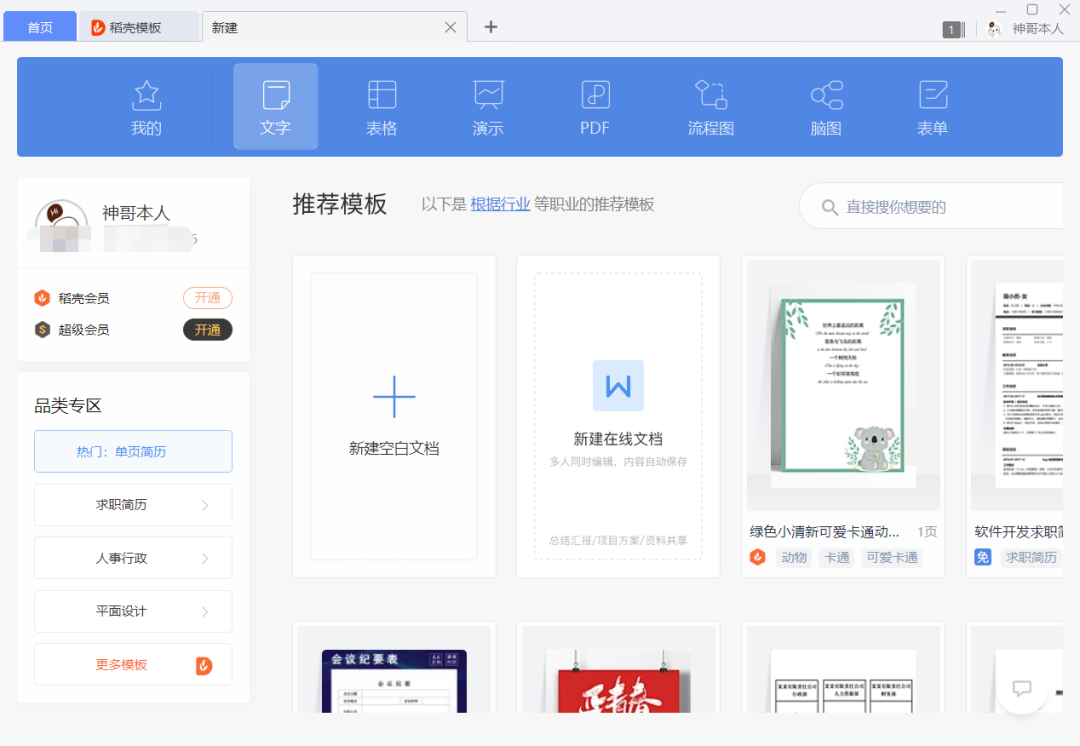Open a new tab with the + button
Image resolution: width=1080 pixels, height=746 pixels.
[x=490, y=27]
